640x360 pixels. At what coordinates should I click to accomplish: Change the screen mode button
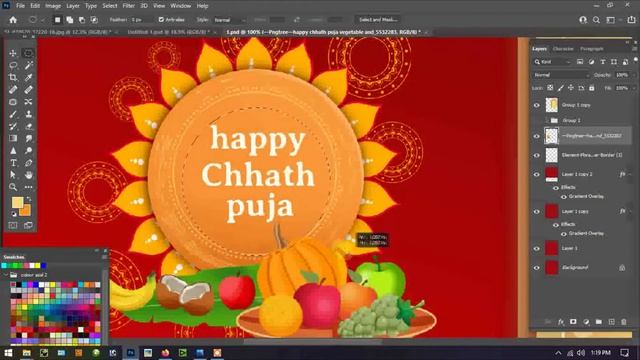tap(28, 225)
